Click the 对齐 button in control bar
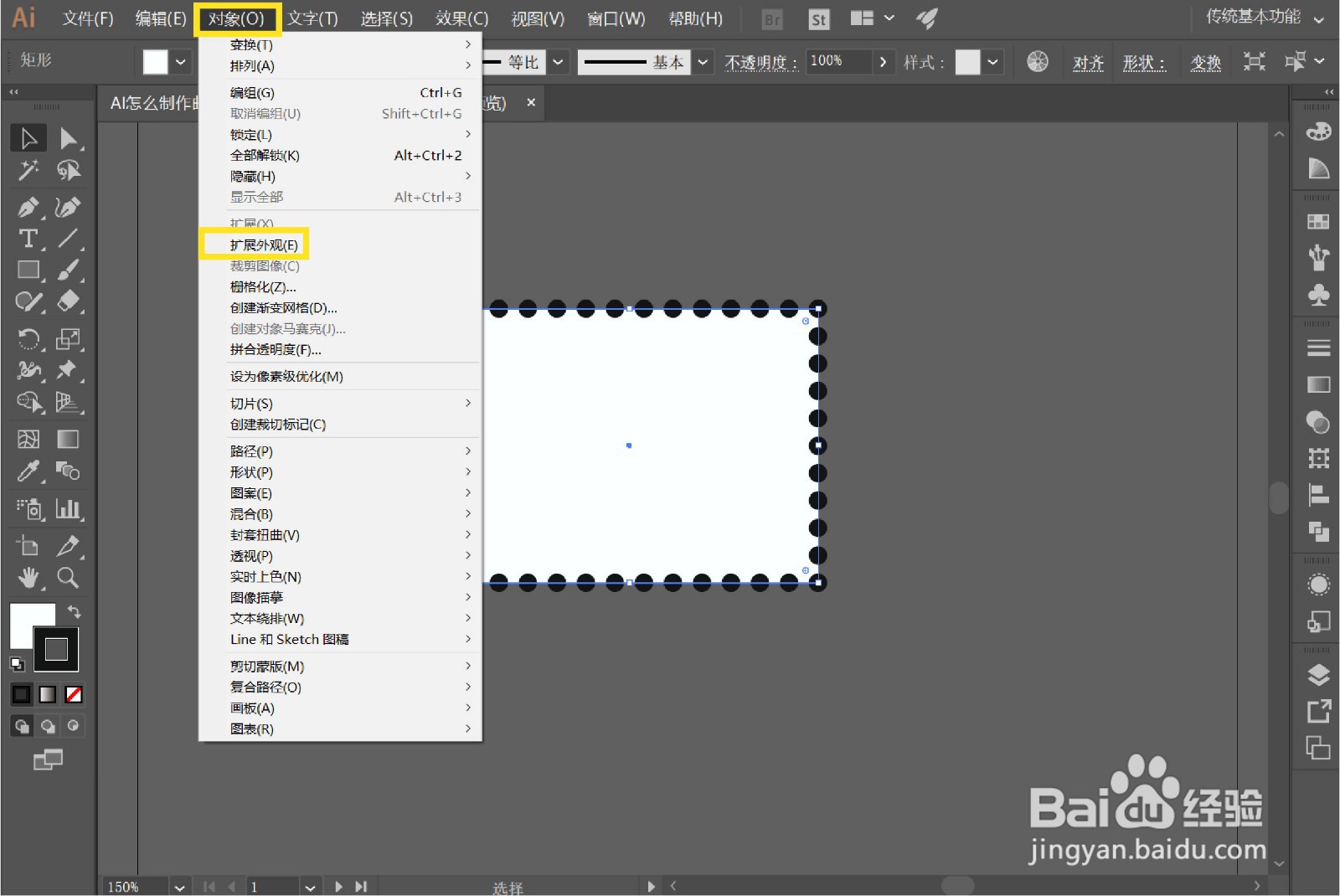 point(1089,61)
